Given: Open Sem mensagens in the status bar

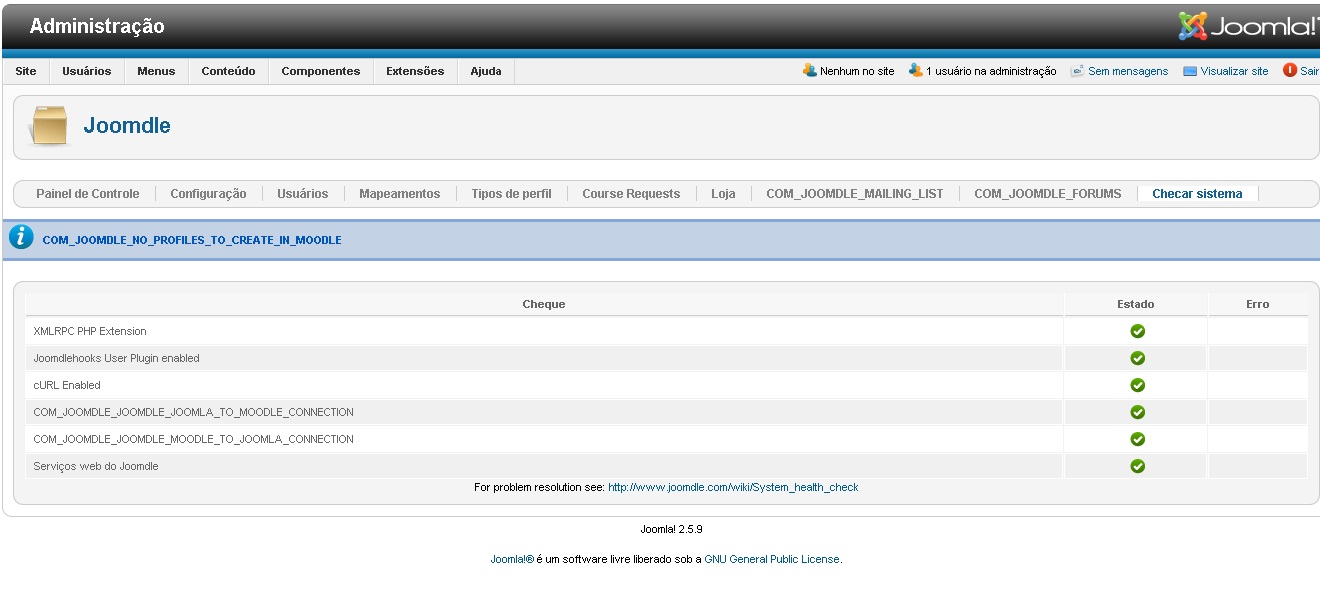Looking at the screenshot, I should 1127,71.
